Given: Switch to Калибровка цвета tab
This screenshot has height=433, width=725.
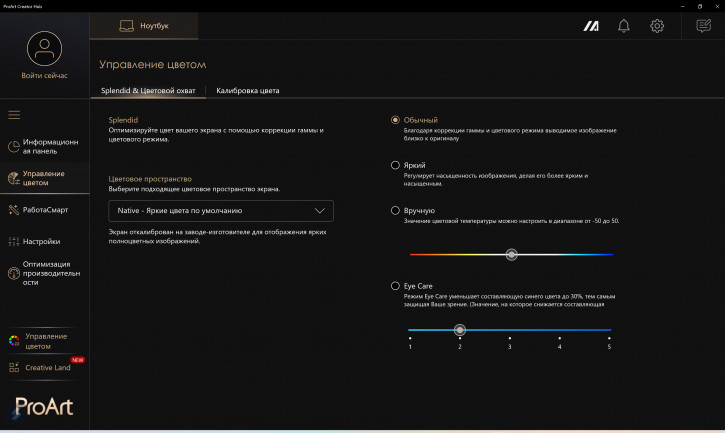Looking at the screenshot, I should (x=248, y=91).
